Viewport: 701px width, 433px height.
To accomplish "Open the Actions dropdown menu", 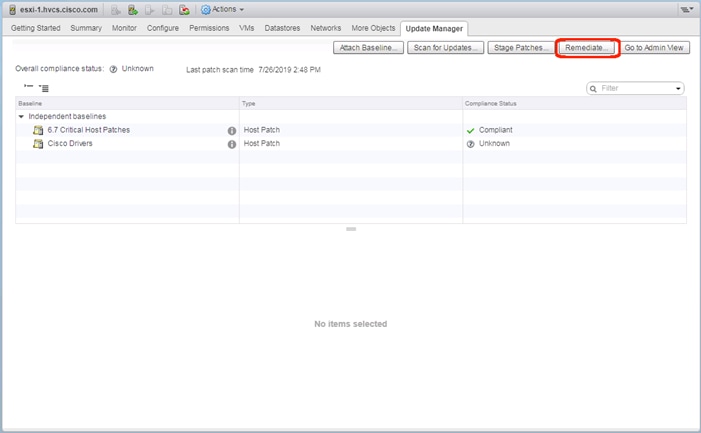I will pyautogui.click(x=223, y=9).
